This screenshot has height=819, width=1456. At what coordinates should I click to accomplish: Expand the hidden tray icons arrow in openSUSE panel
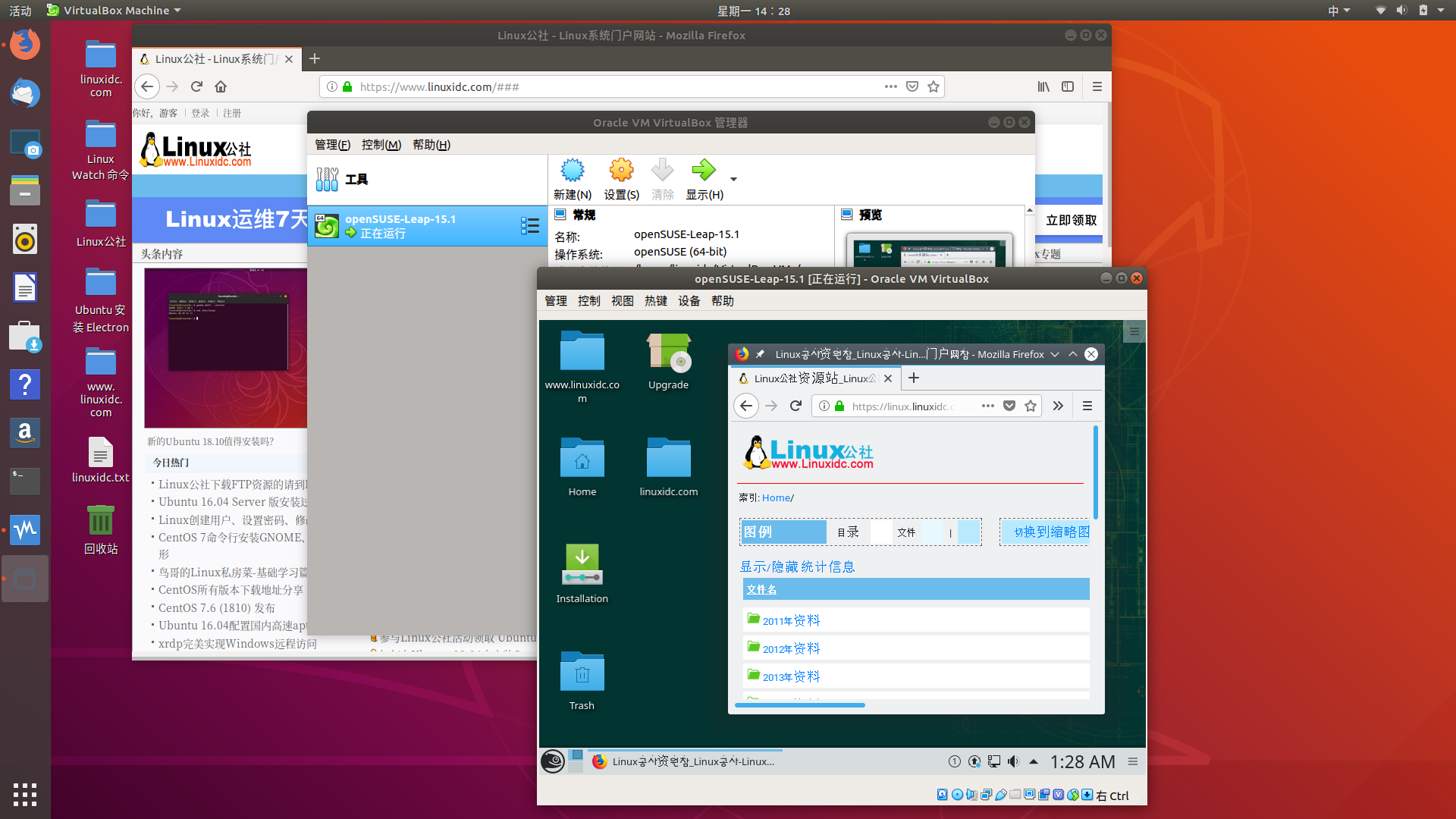pyautogui.click(x=1033, y=761)
